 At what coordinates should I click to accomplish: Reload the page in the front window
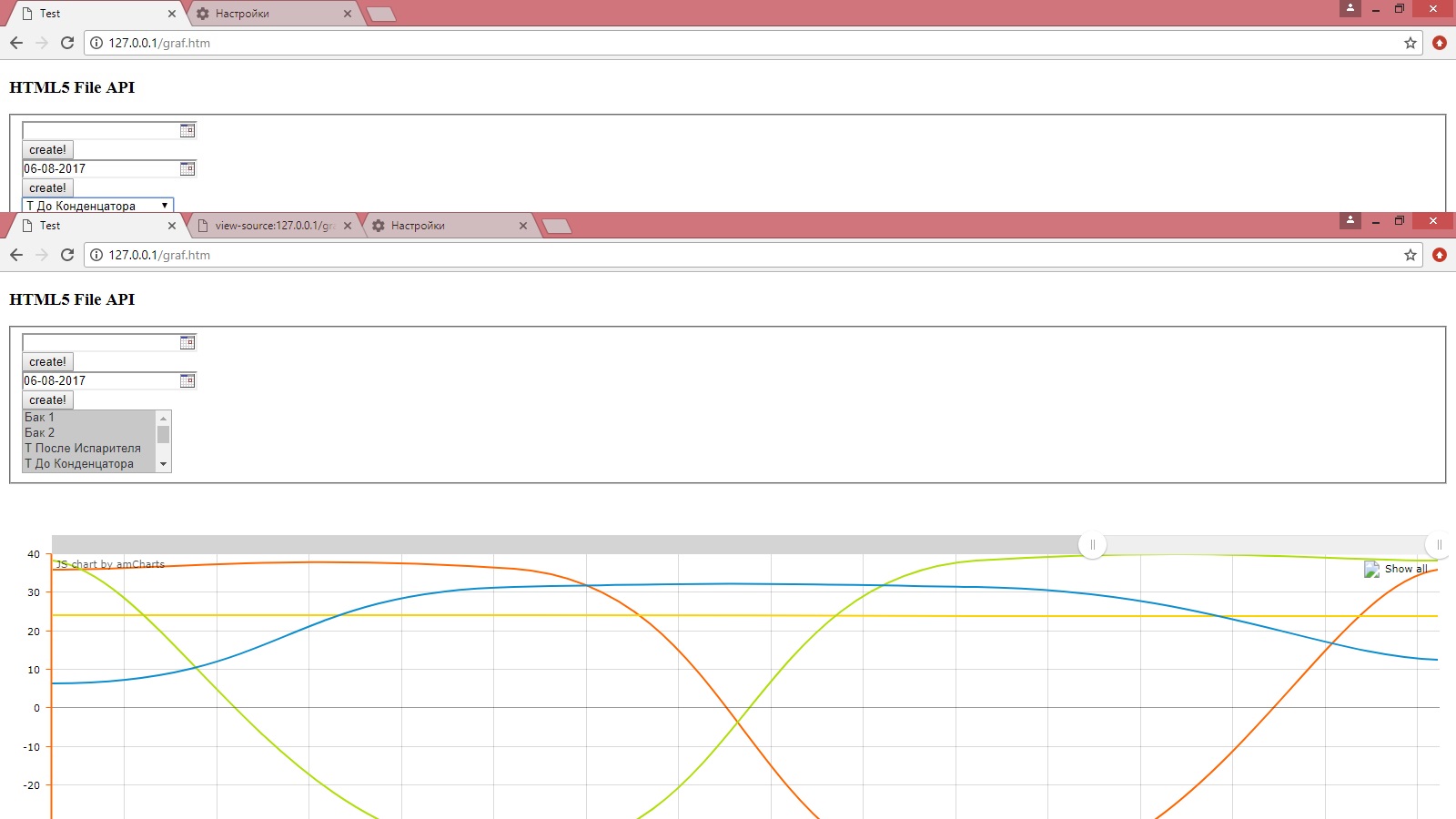coord(67,255)
